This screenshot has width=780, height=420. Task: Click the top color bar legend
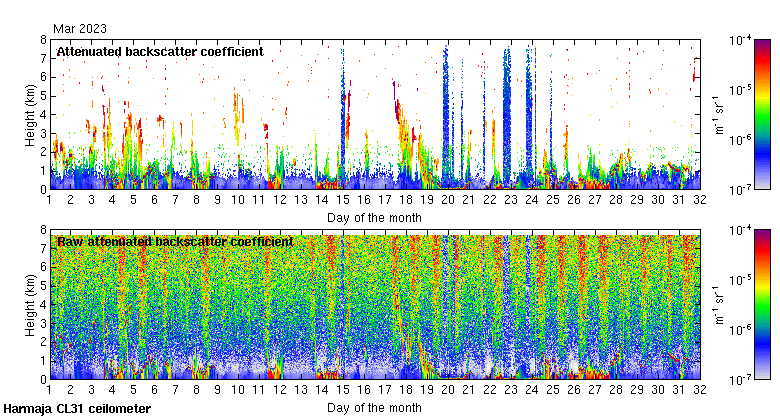(x=762, y=114)
